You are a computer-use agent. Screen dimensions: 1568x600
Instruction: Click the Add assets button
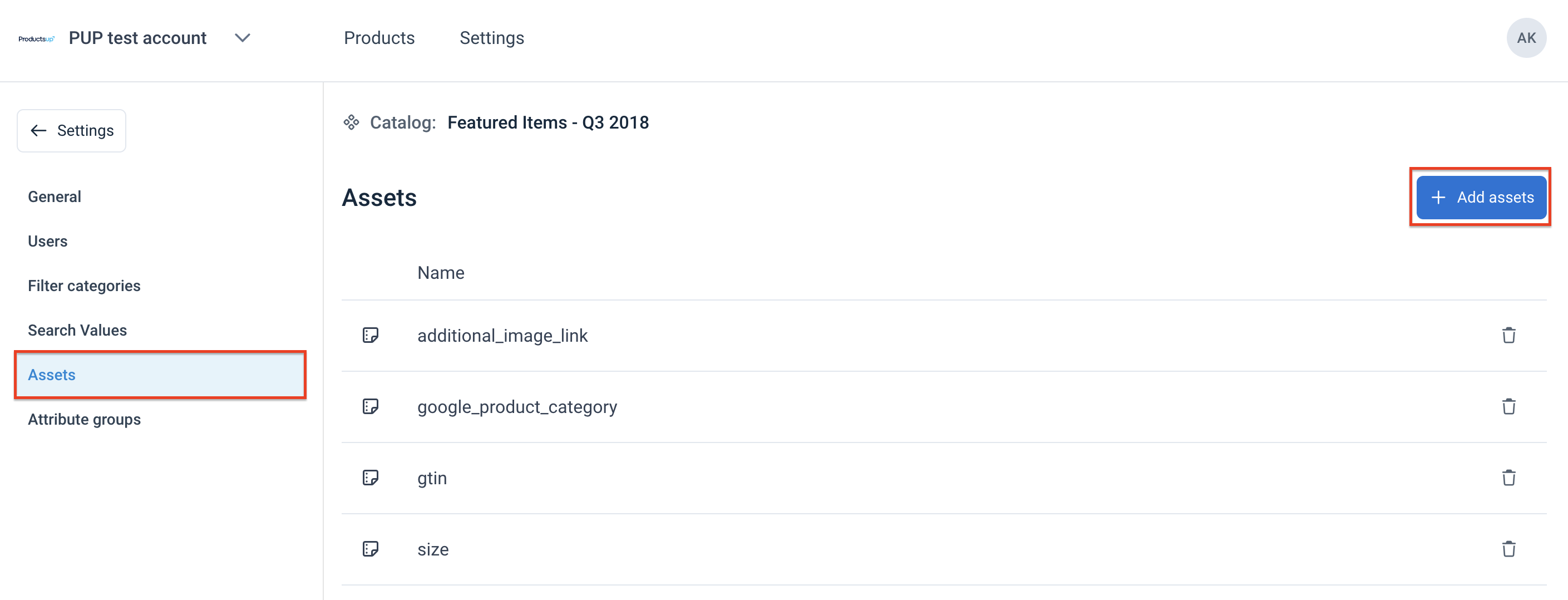tap(1481, 196)
